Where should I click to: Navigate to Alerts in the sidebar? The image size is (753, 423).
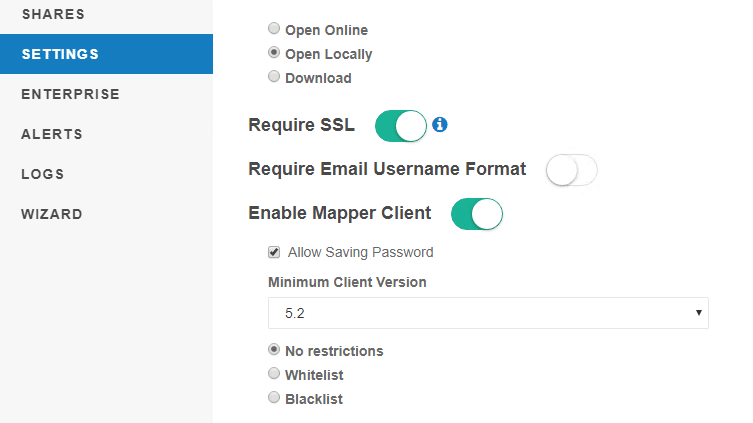[x=52, y=134]
